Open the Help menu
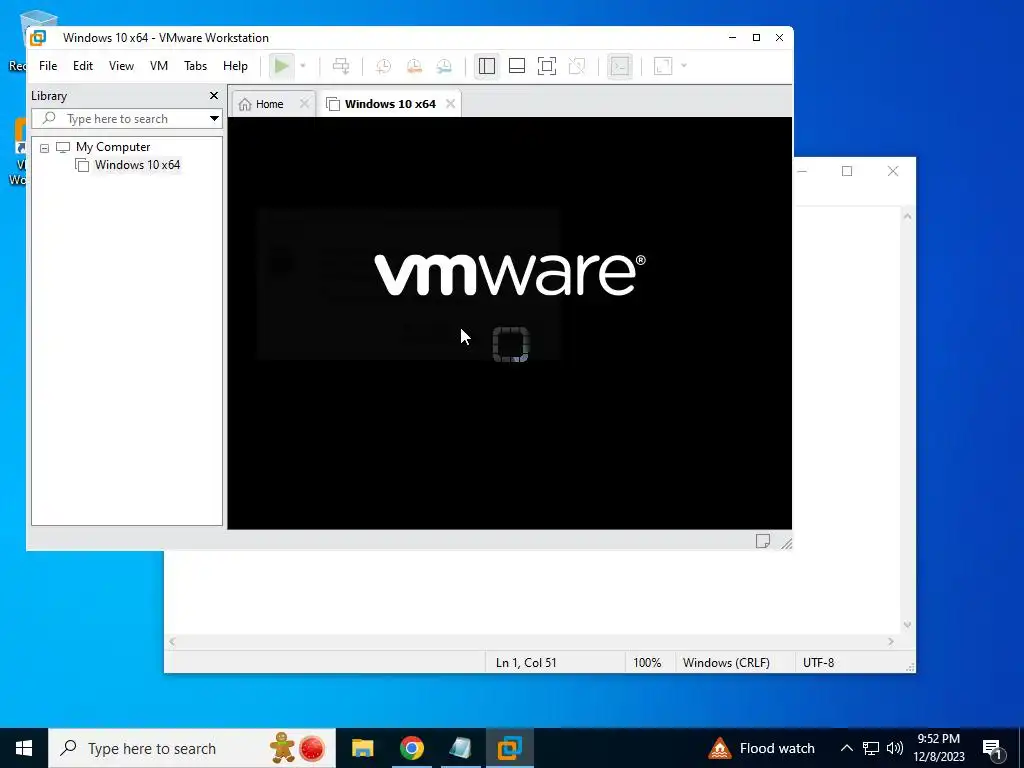1024x768 pixels. click(x=235, y=66)
